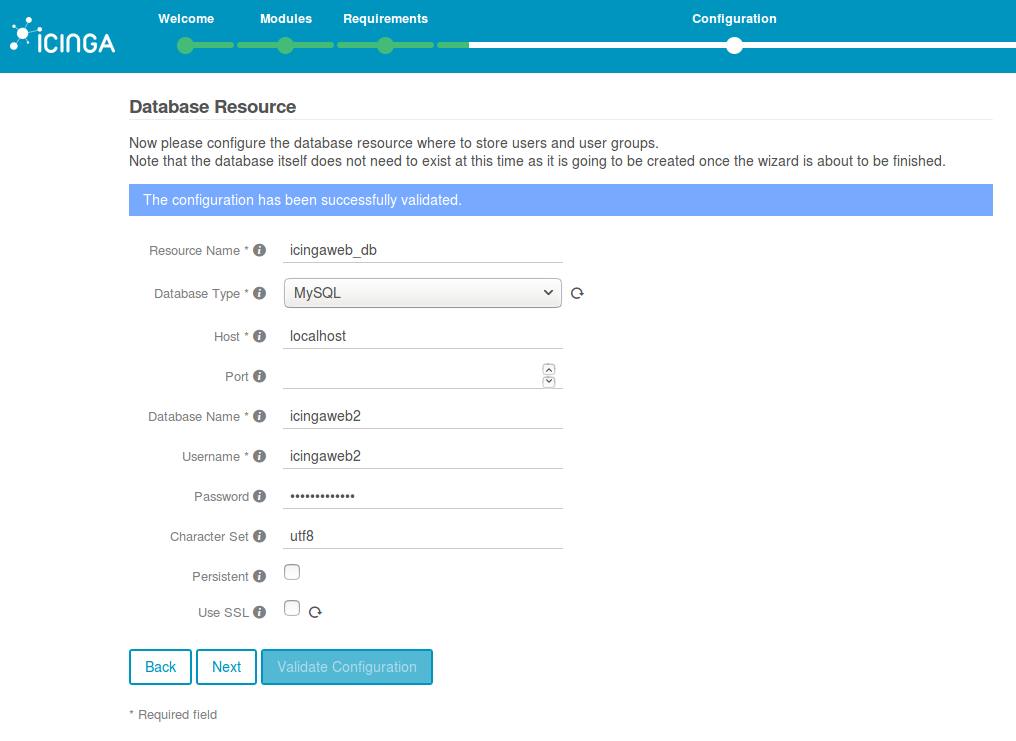Viewport: 1016px width, 741px height.
Task: Decrease Port value with down arrow
Action: [x=549, y=382]
